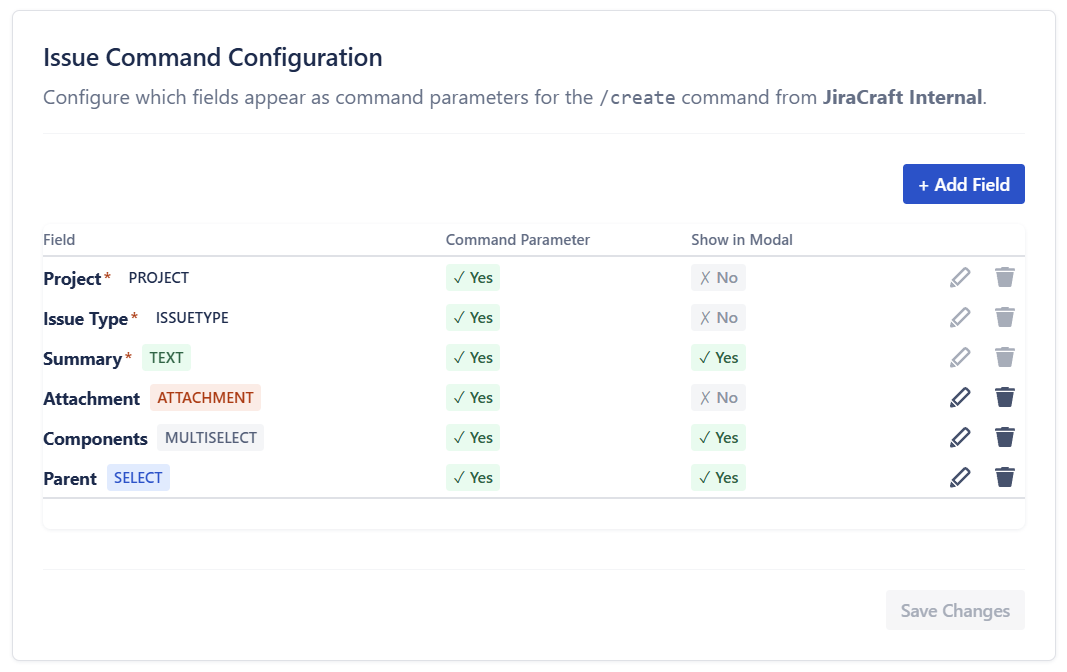This screenshot has height=672, width=1067.
Task: Edit the Attachment field
Action: [959, 398]
